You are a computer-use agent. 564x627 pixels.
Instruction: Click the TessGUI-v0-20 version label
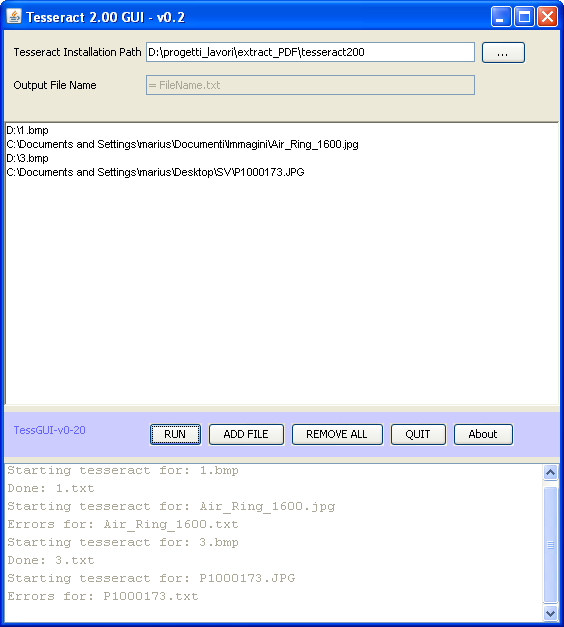tap(50, 430)
